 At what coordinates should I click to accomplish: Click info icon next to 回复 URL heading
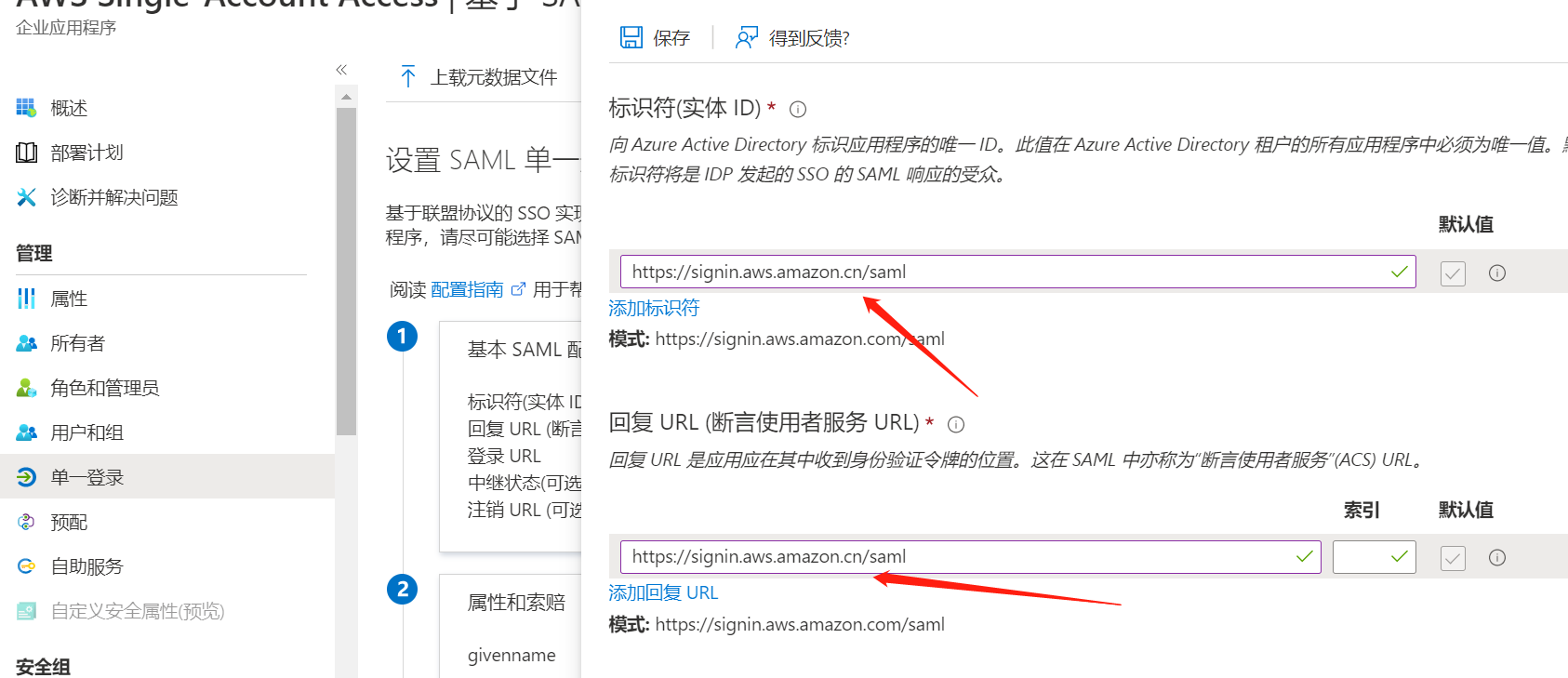[x=956, y=424]
